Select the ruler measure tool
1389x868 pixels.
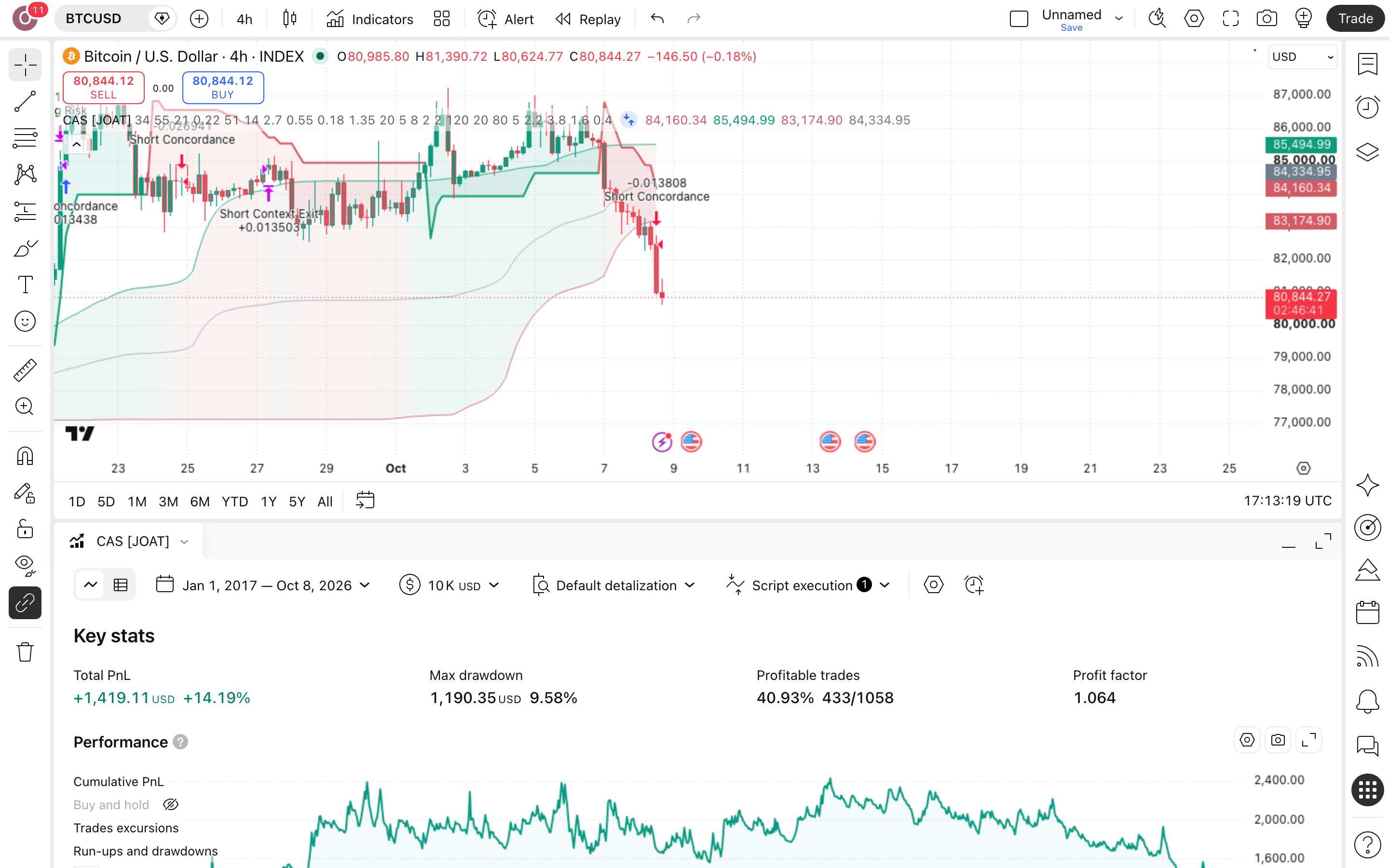tap(25, 370)
